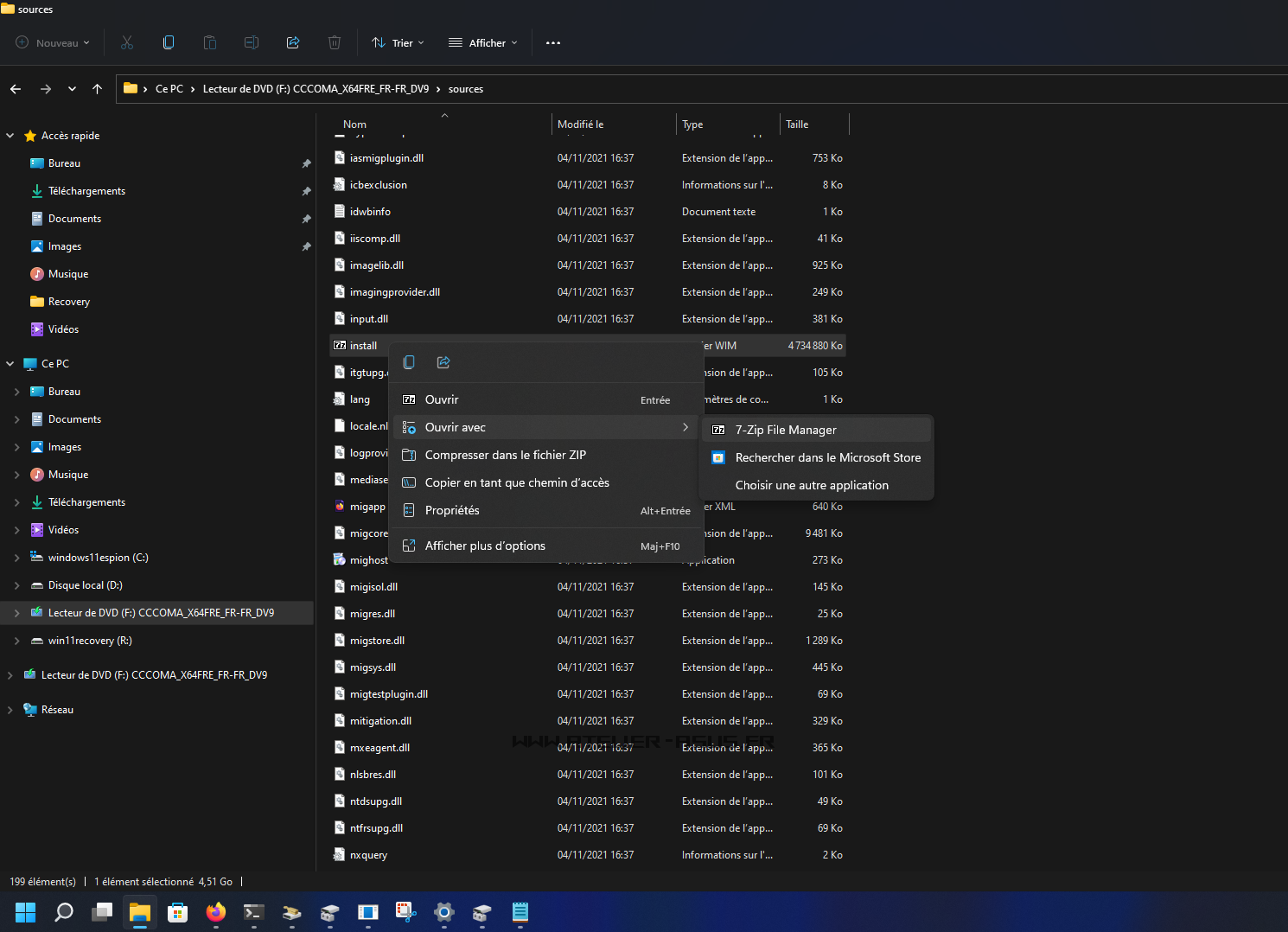Go up one folder level arrow
1288x932 pixels.
(x=97, y=89)
